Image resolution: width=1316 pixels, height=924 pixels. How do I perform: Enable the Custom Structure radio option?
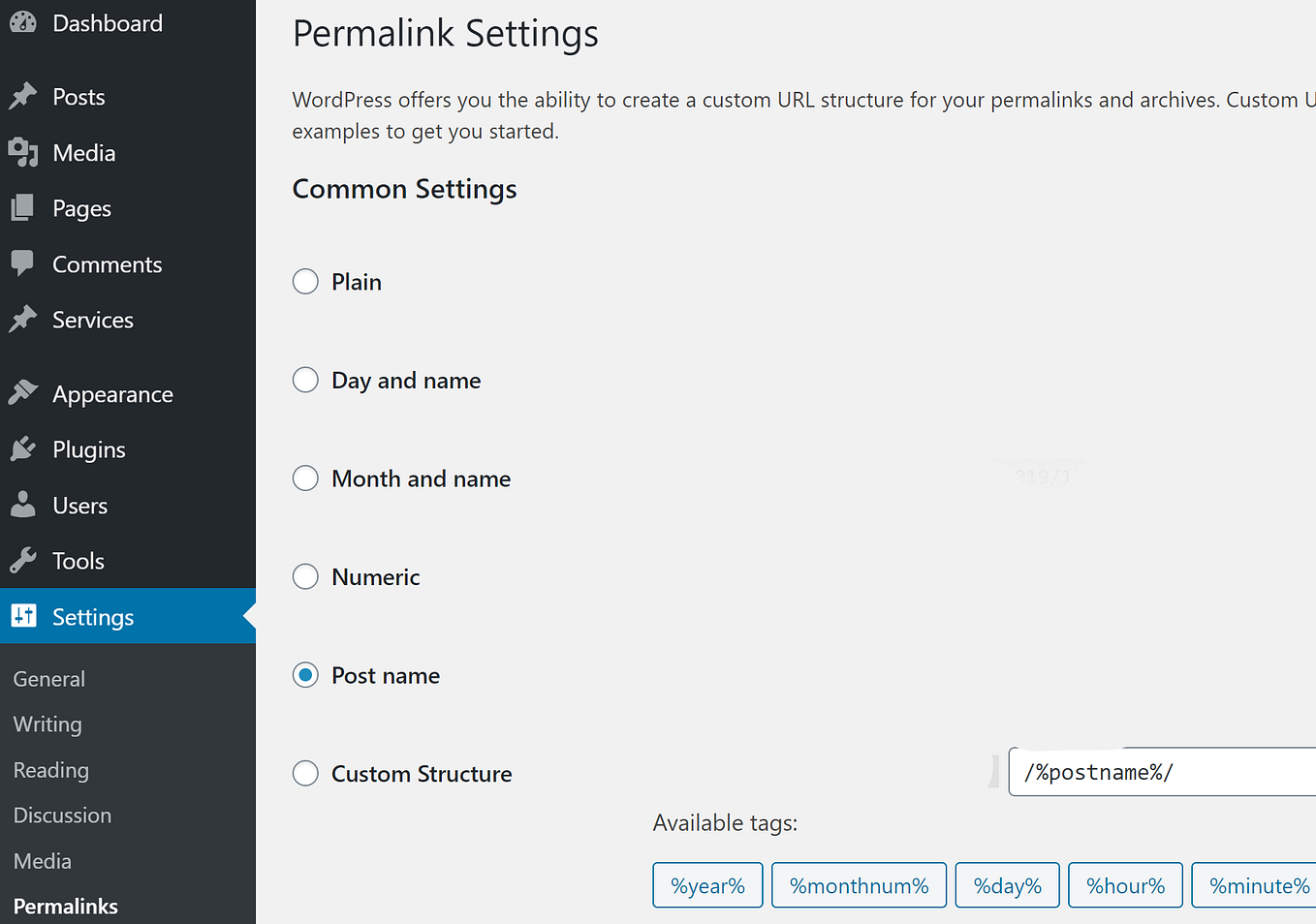(x=305, y=773)
